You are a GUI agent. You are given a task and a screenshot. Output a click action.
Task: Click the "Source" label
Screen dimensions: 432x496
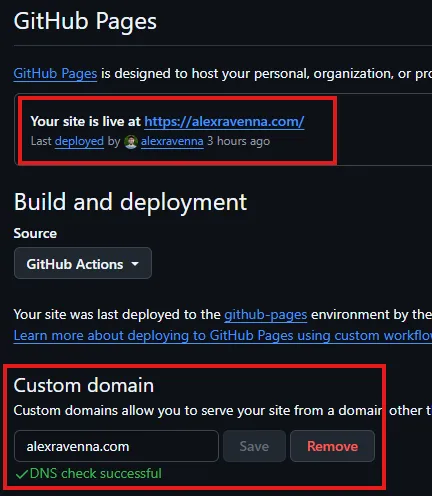pyautogui.click(x=35, y=233)
